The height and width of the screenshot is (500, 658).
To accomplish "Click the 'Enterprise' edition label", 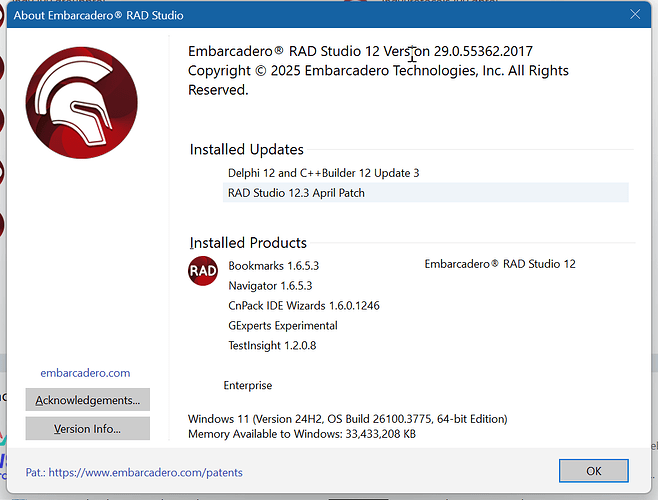I will click(248, 385).
